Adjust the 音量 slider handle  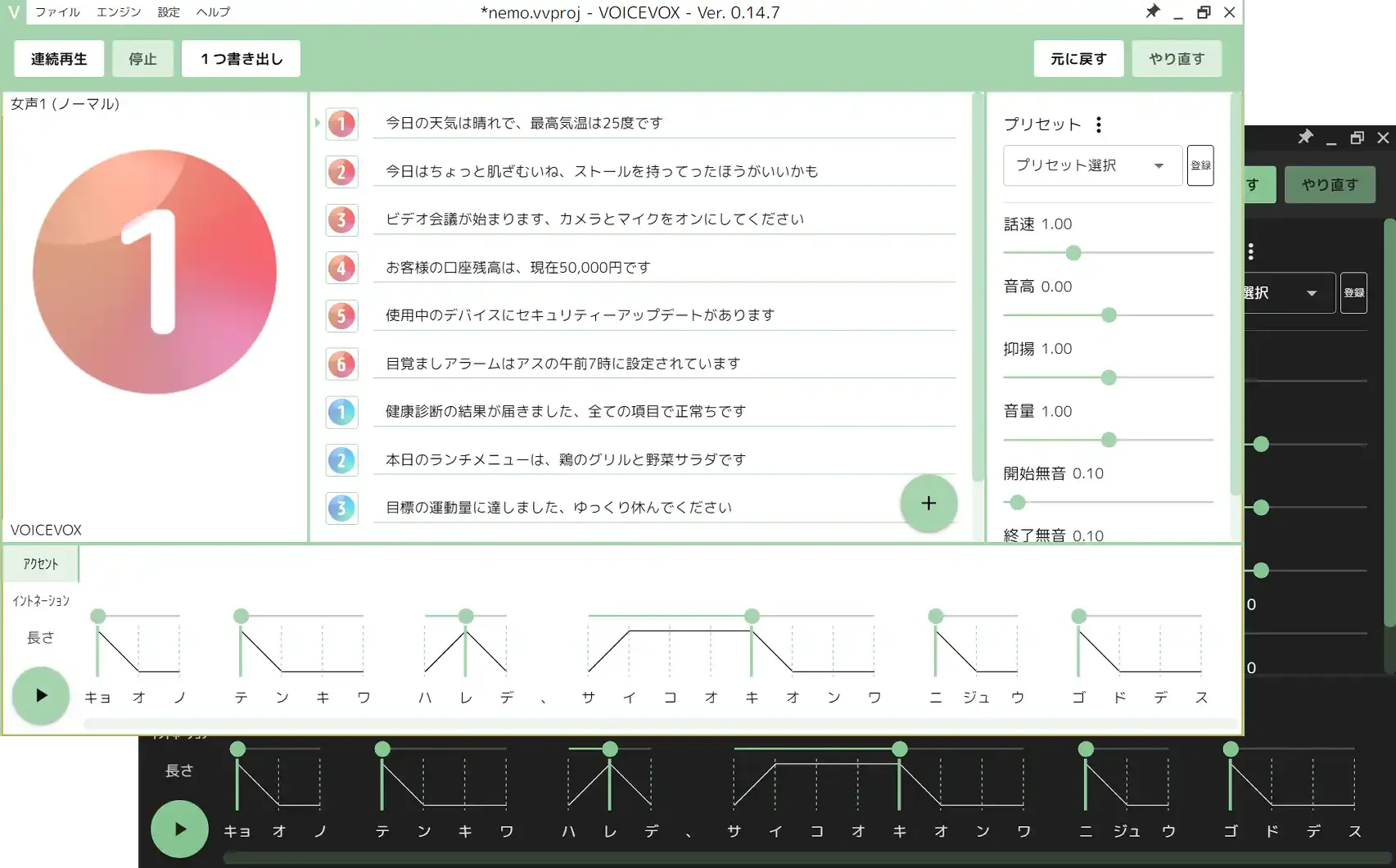(x=1109, y=440)
